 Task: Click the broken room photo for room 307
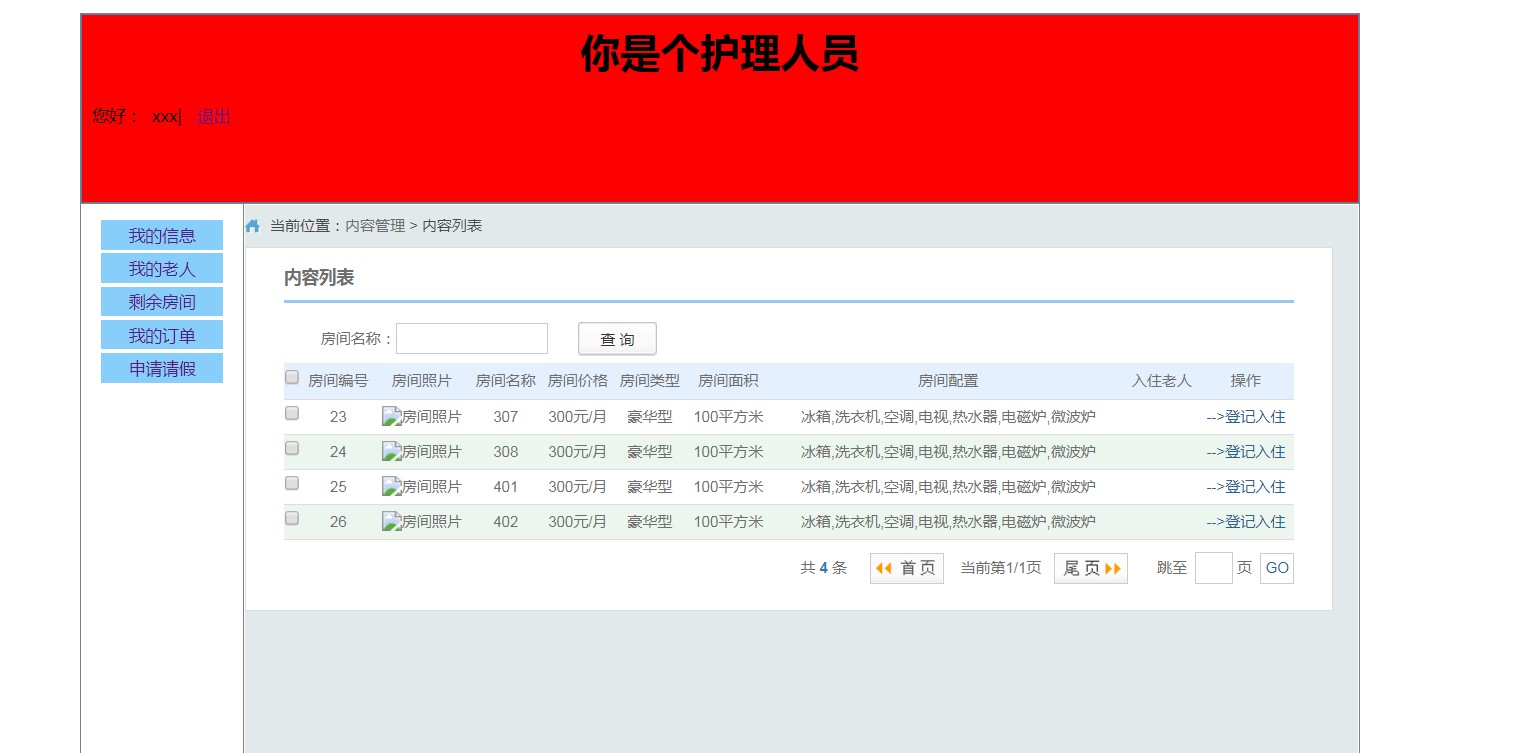click(421, 417)
